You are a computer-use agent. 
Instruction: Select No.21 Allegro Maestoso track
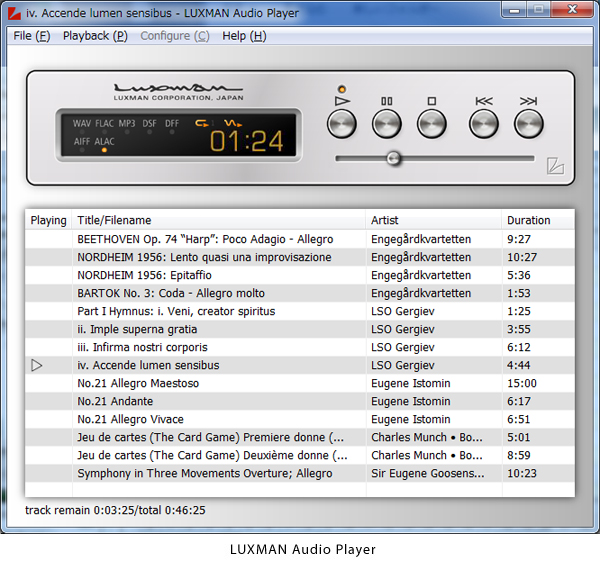(137, 383)
